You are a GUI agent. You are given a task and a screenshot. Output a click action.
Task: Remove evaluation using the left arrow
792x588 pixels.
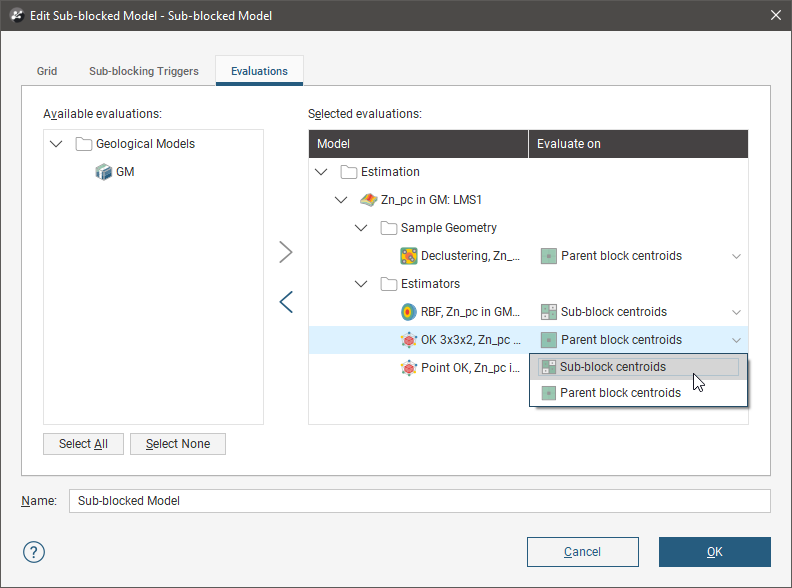286,302
